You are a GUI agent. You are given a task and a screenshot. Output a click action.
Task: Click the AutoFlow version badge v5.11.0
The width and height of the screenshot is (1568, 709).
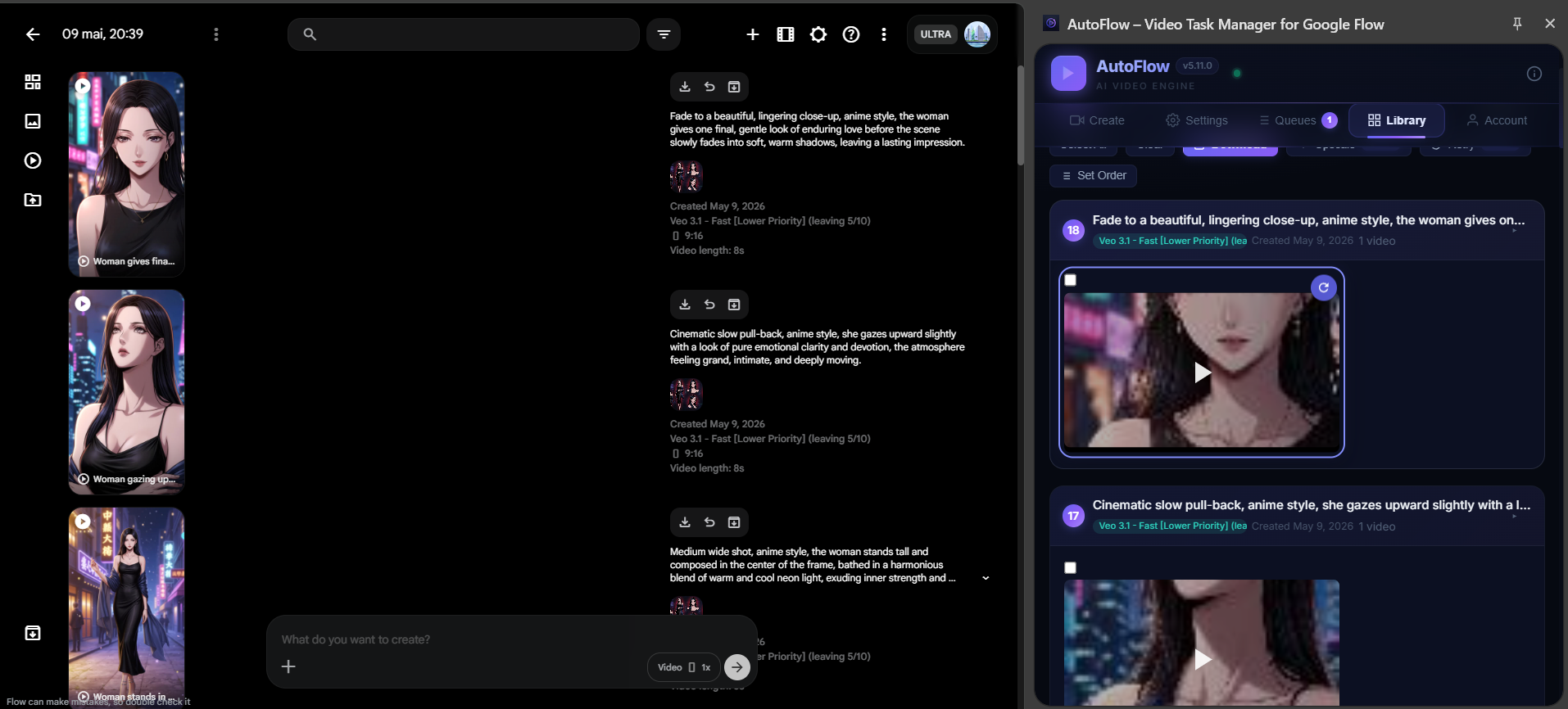tap(1197, 66)
